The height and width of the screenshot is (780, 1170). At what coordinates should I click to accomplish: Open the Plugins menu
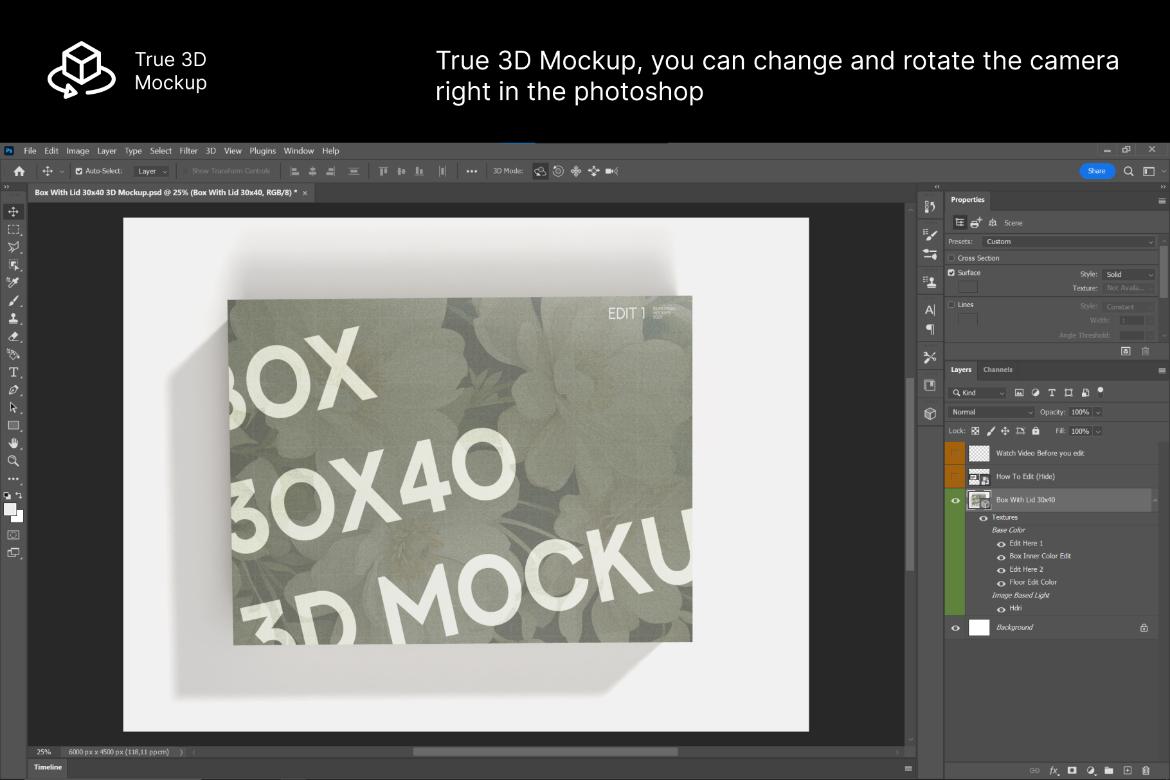click(263, 151)
